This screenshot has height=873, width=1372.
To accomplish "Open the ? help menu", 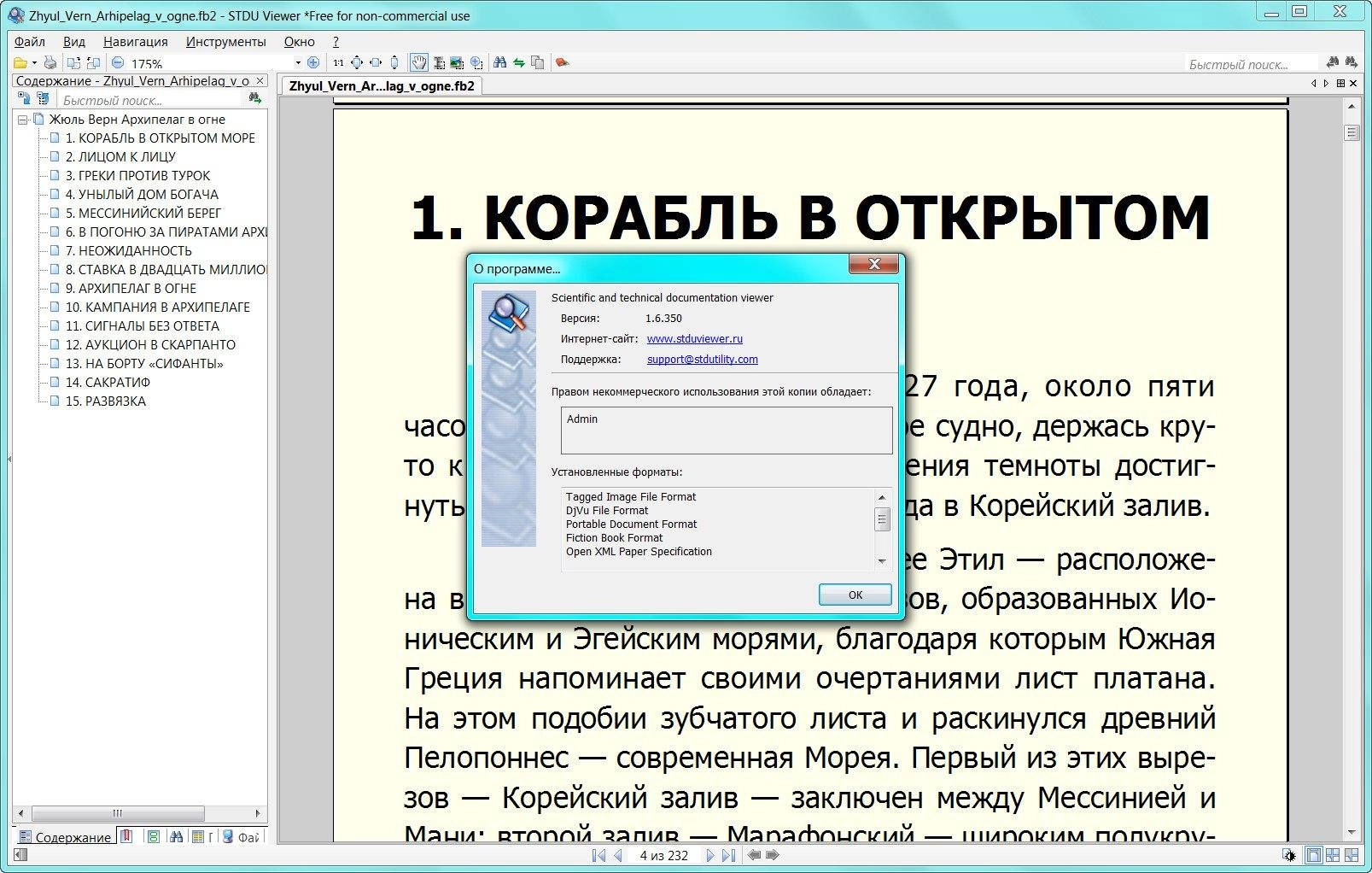I will click(336, 41).
